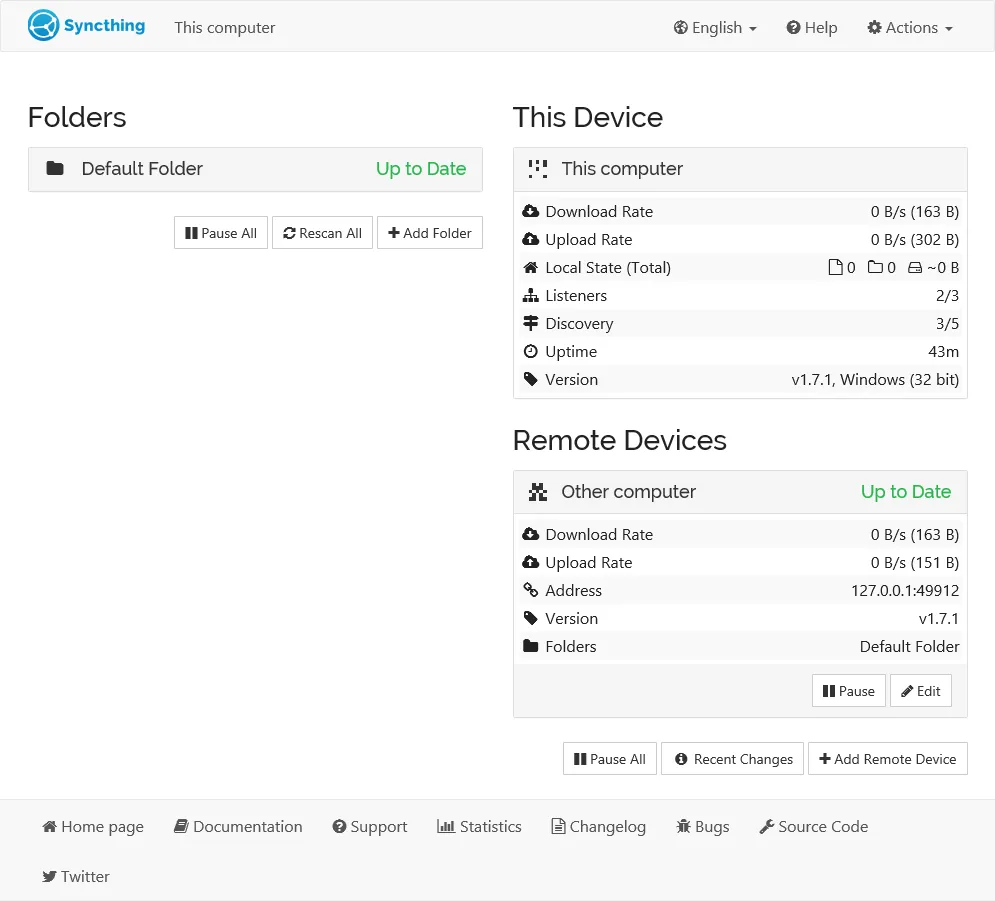Viewport: 995px width, 901px height.
Task: Open the English language dropdown
Action: [714, 28]
